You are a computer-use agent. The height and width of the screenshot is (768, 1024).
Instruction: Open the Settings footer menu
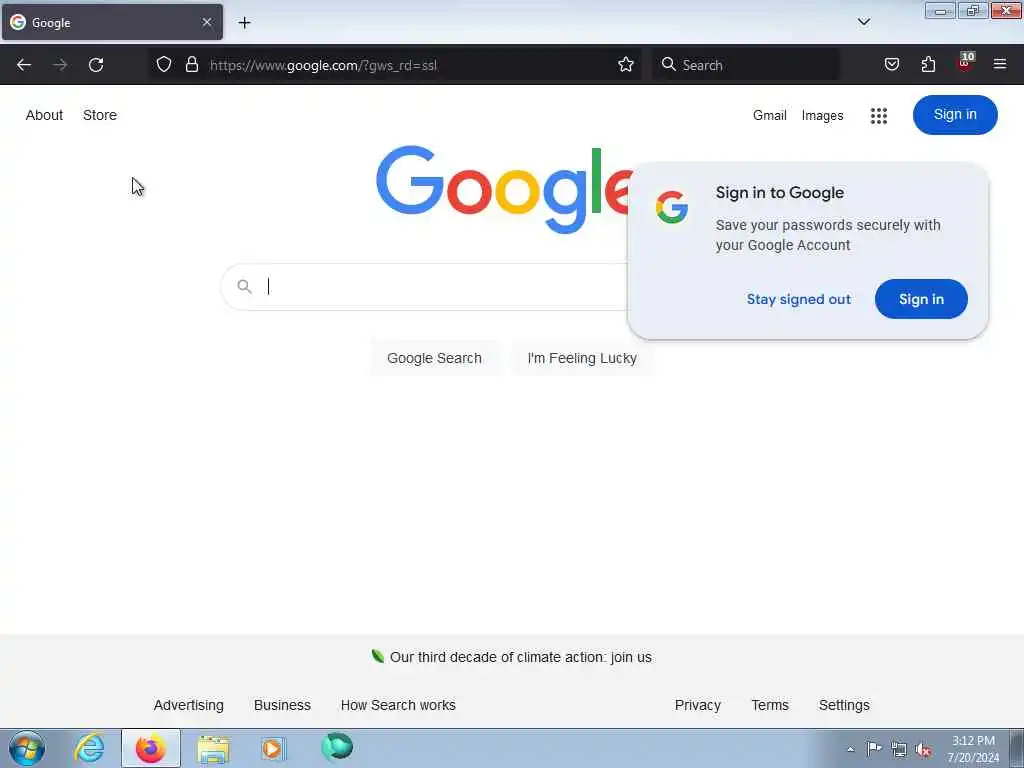coord(844,705)
